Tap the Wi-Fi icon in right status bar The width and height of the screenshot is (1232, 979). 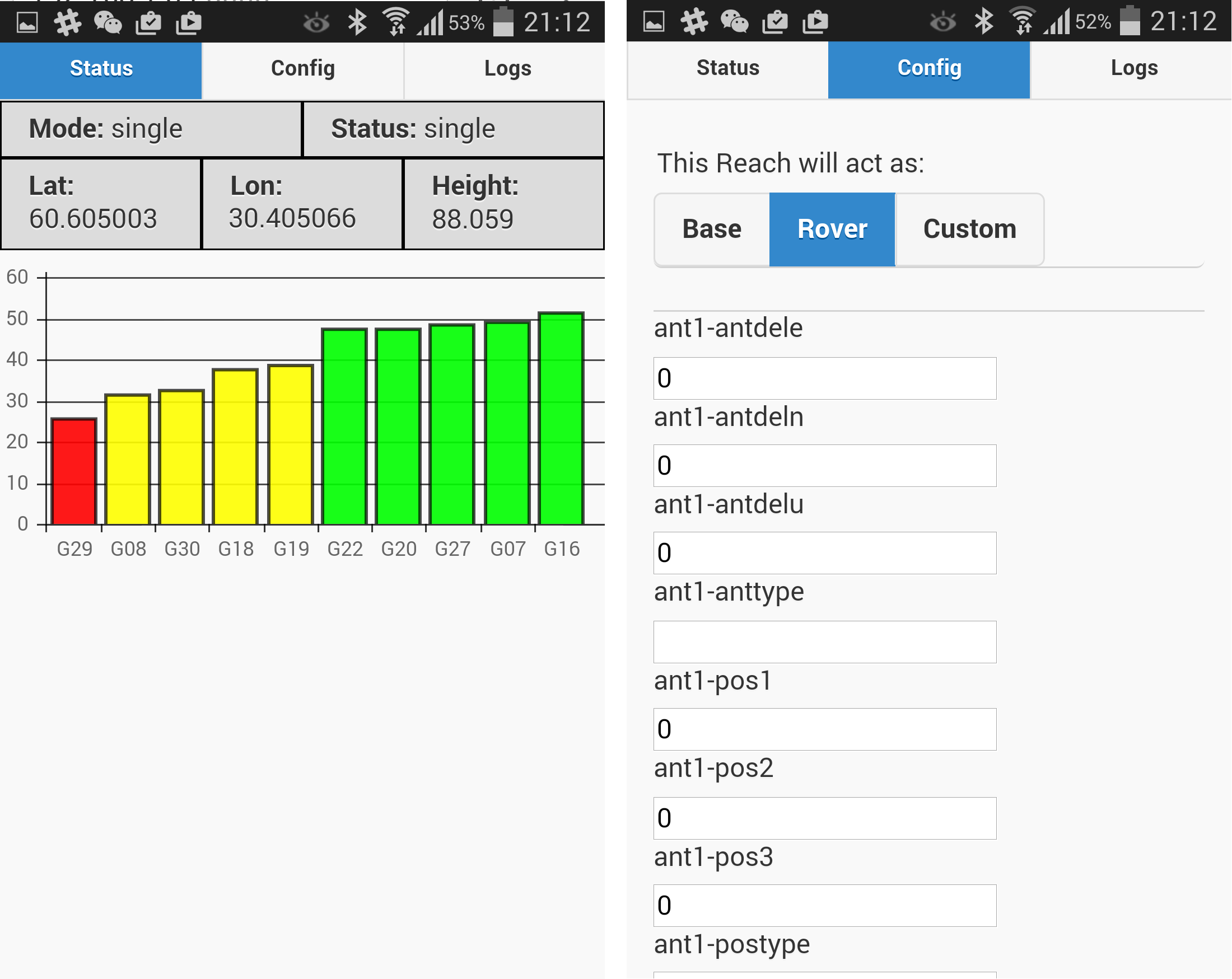pos(1021,22)
